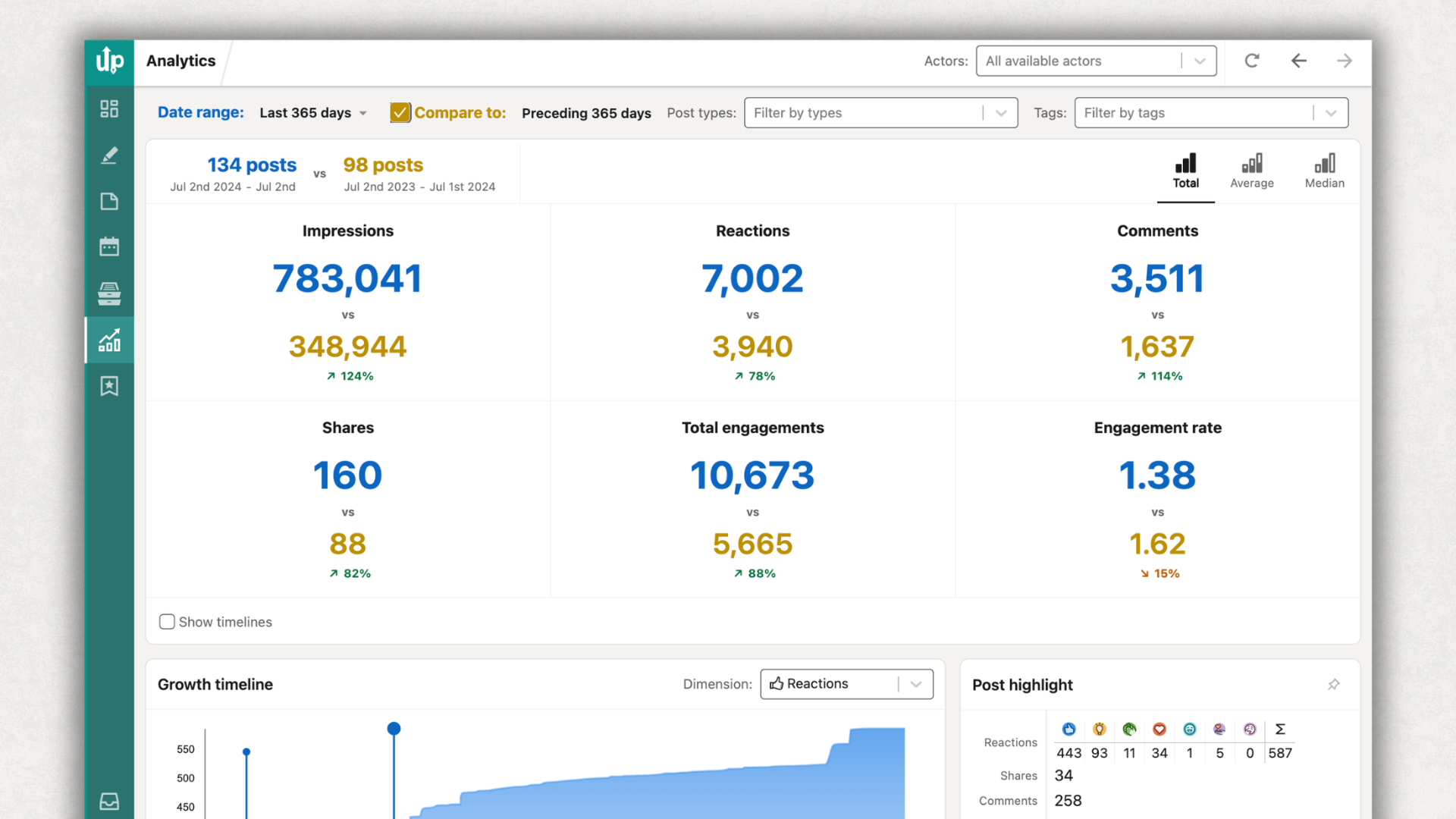The height and width of the screenshot is (819, 1456).
Task: Open the compose pencil icon in sidebar
Action: (x=109, y=155)
